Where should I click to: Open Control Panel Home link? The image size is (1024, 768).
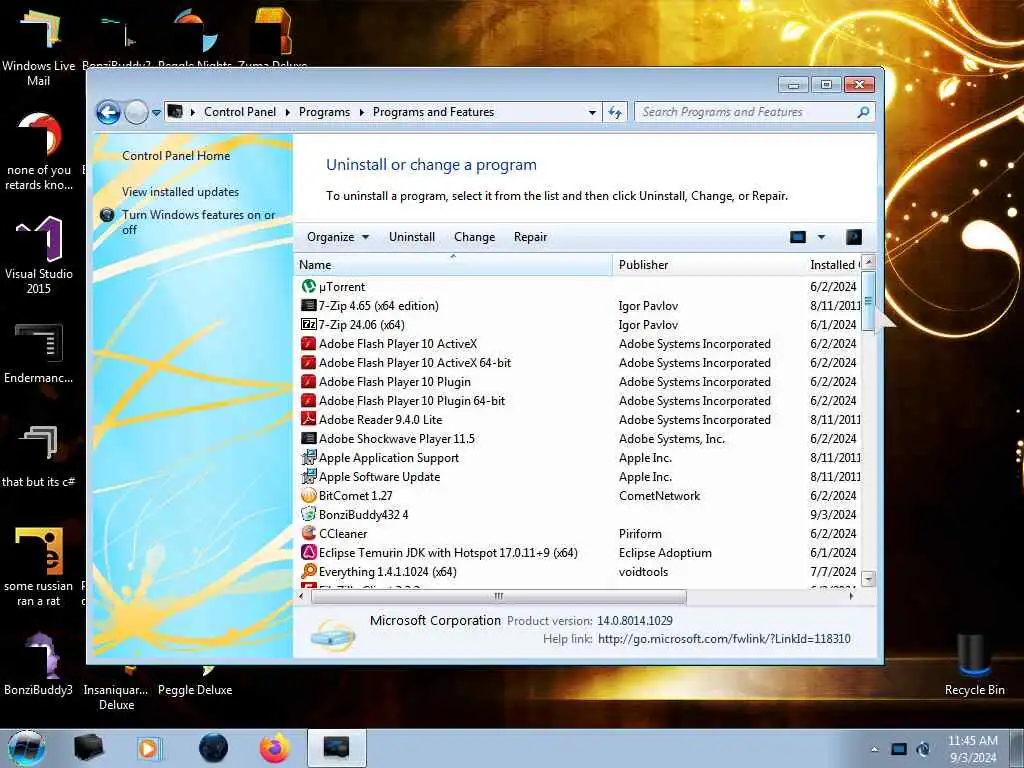click(x=176, y=155)
